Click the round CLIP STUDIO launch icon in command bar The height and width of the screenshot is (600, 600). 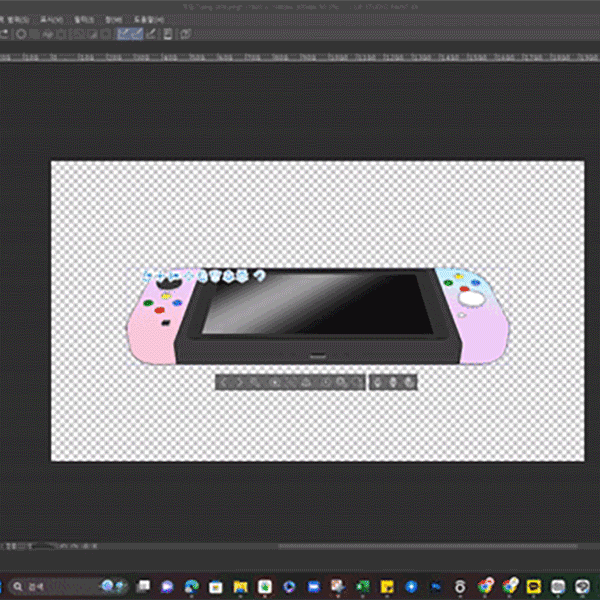21,34
